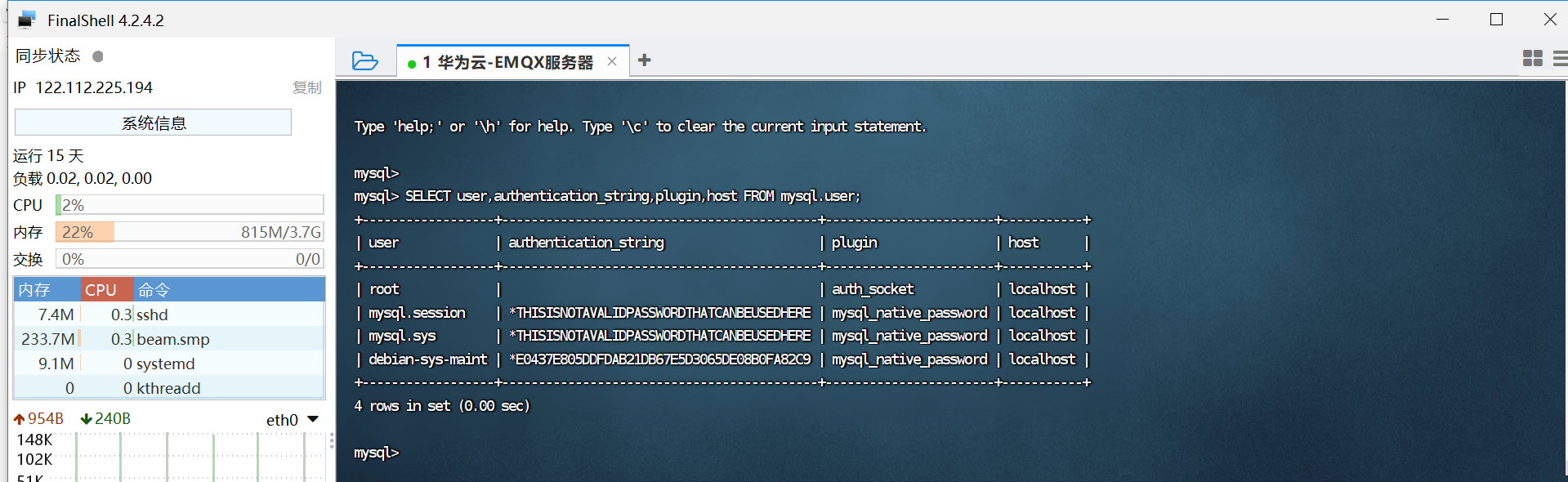Click the 交换 swap usage bar
Screen dimensions: 1568x482
point(190,259)
